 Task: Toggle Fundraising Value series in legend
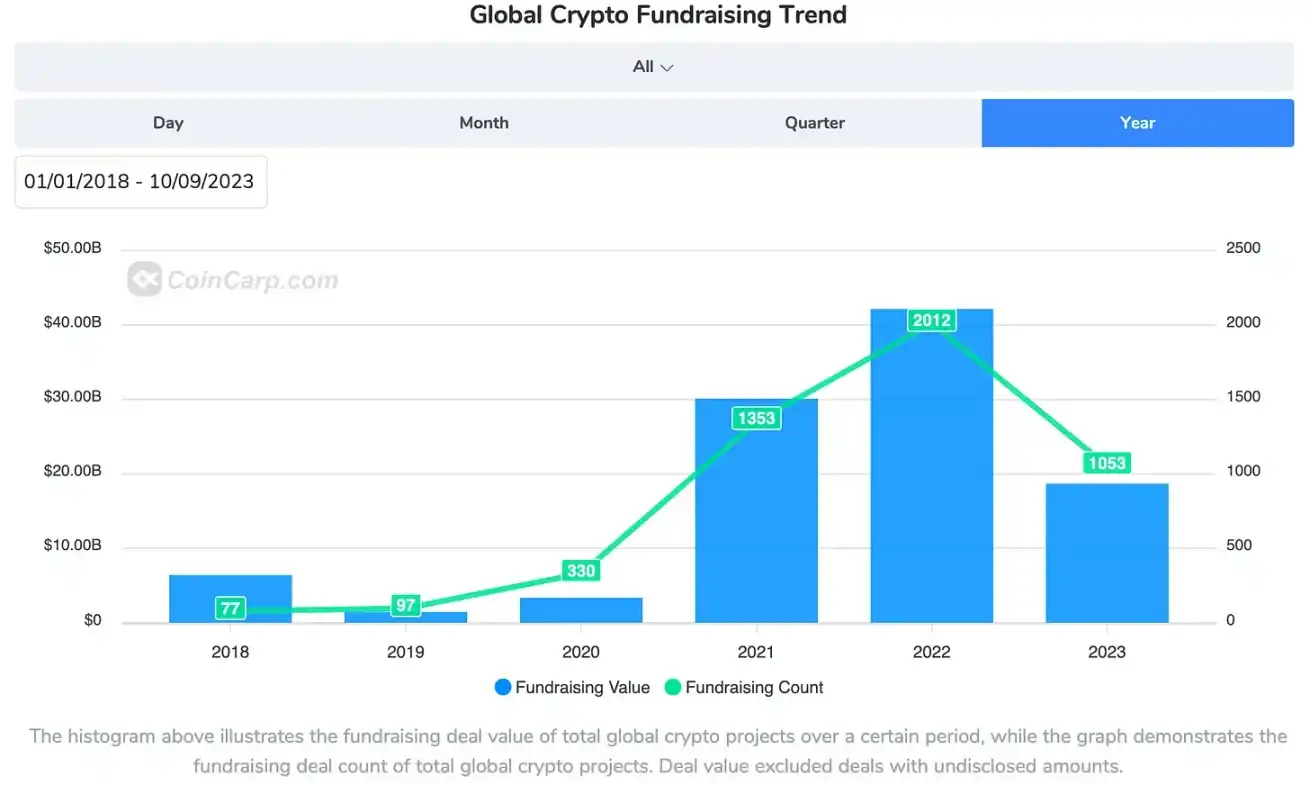pyautogui.click(x=572, y=688)
